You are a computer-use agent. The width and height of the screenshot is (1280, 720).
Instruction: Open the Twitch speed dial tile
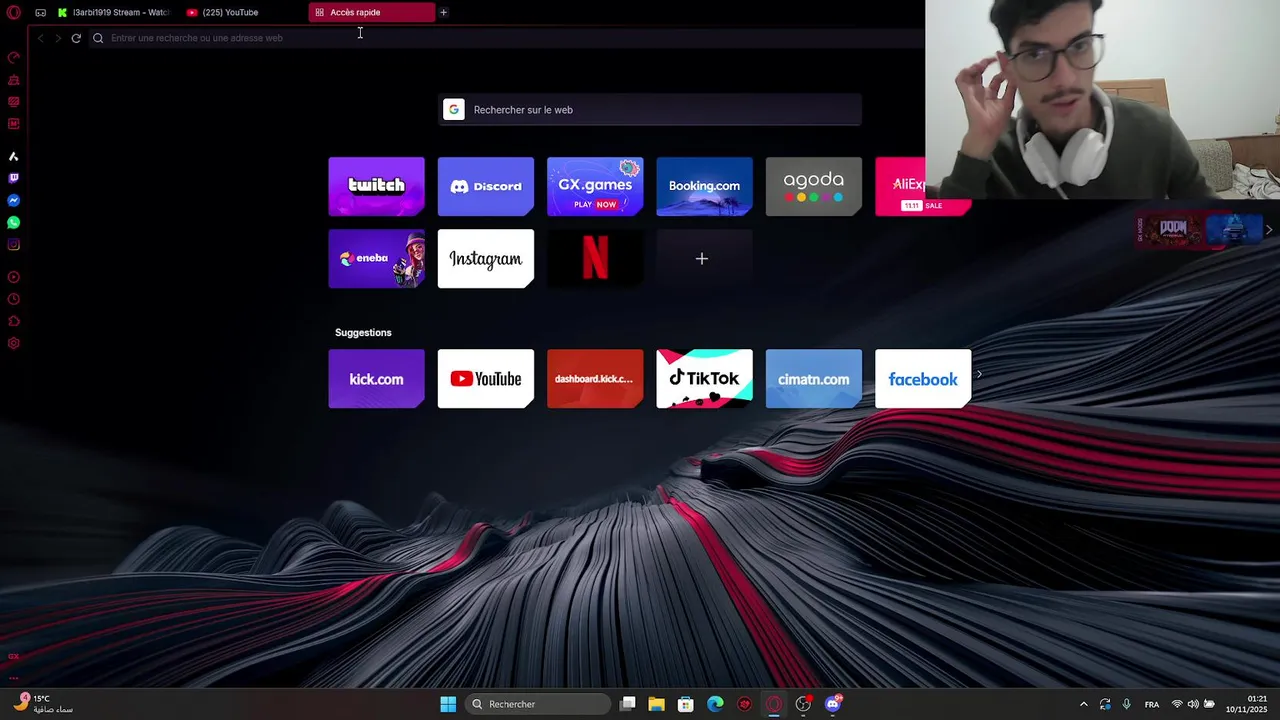376,186
